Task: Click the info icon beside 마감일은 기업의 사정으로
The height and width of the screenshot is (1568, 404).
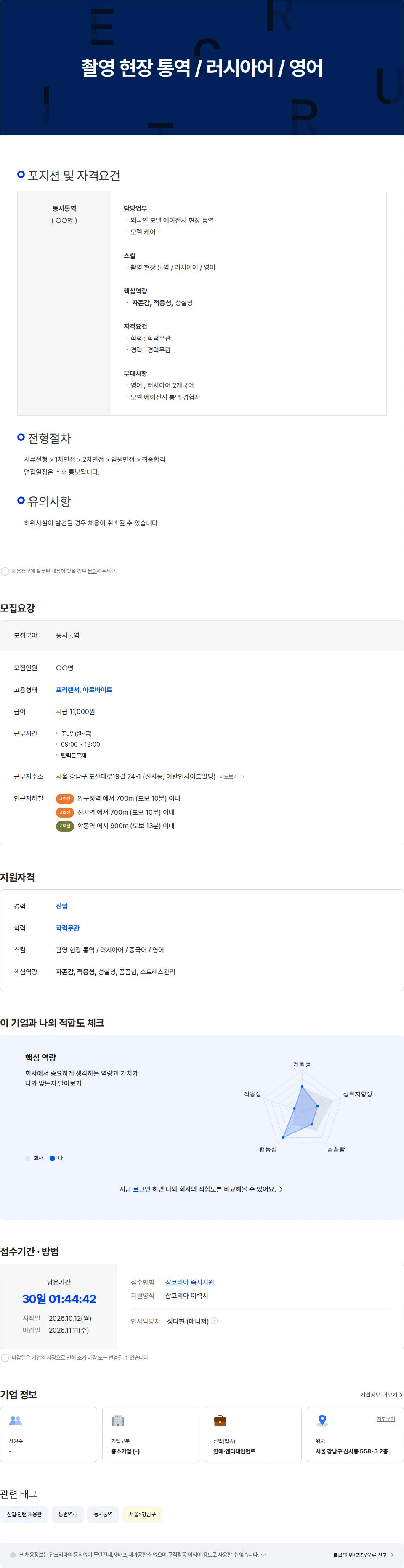Action: coord(5,1357)
